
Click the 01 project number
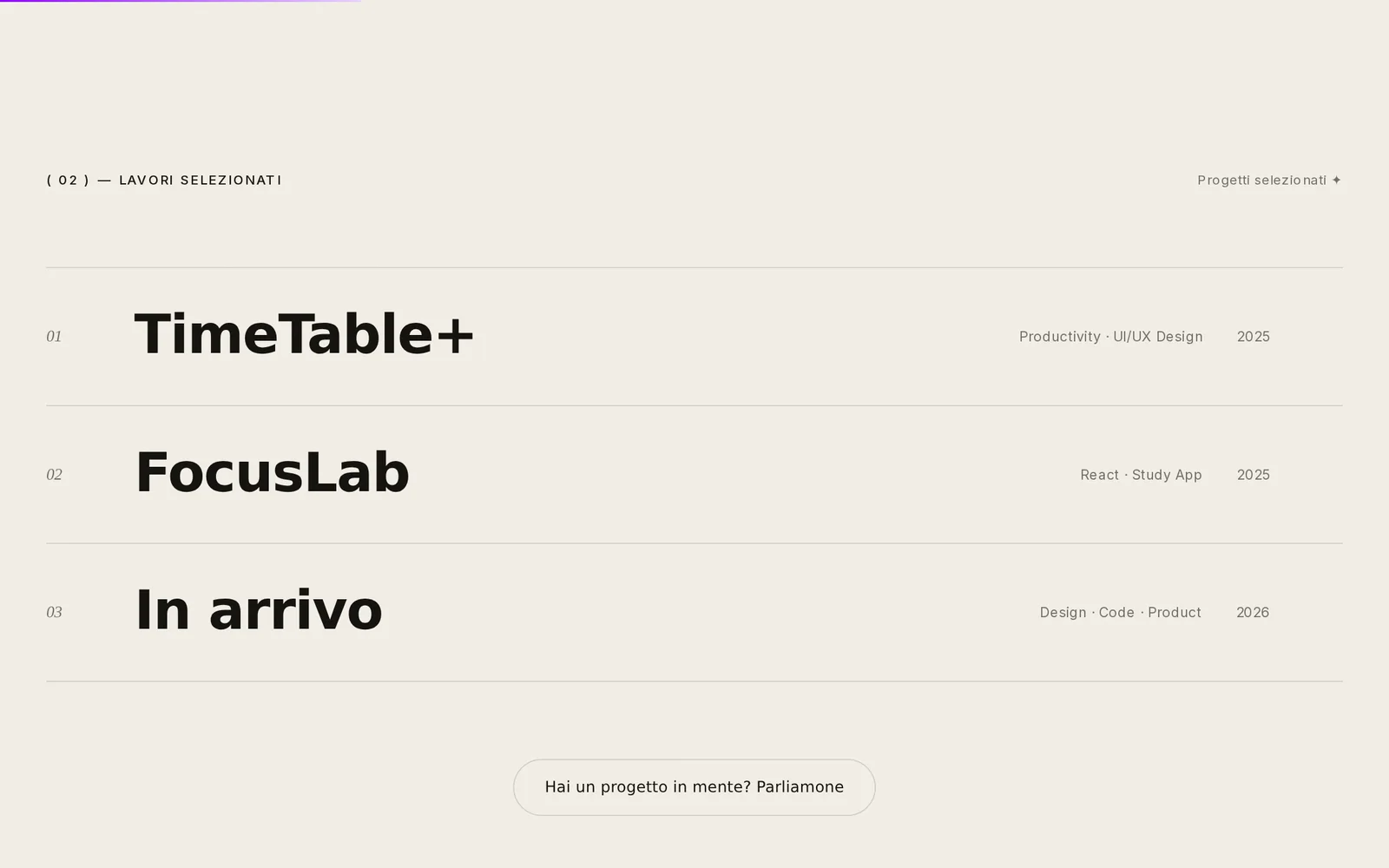(54, 337)
